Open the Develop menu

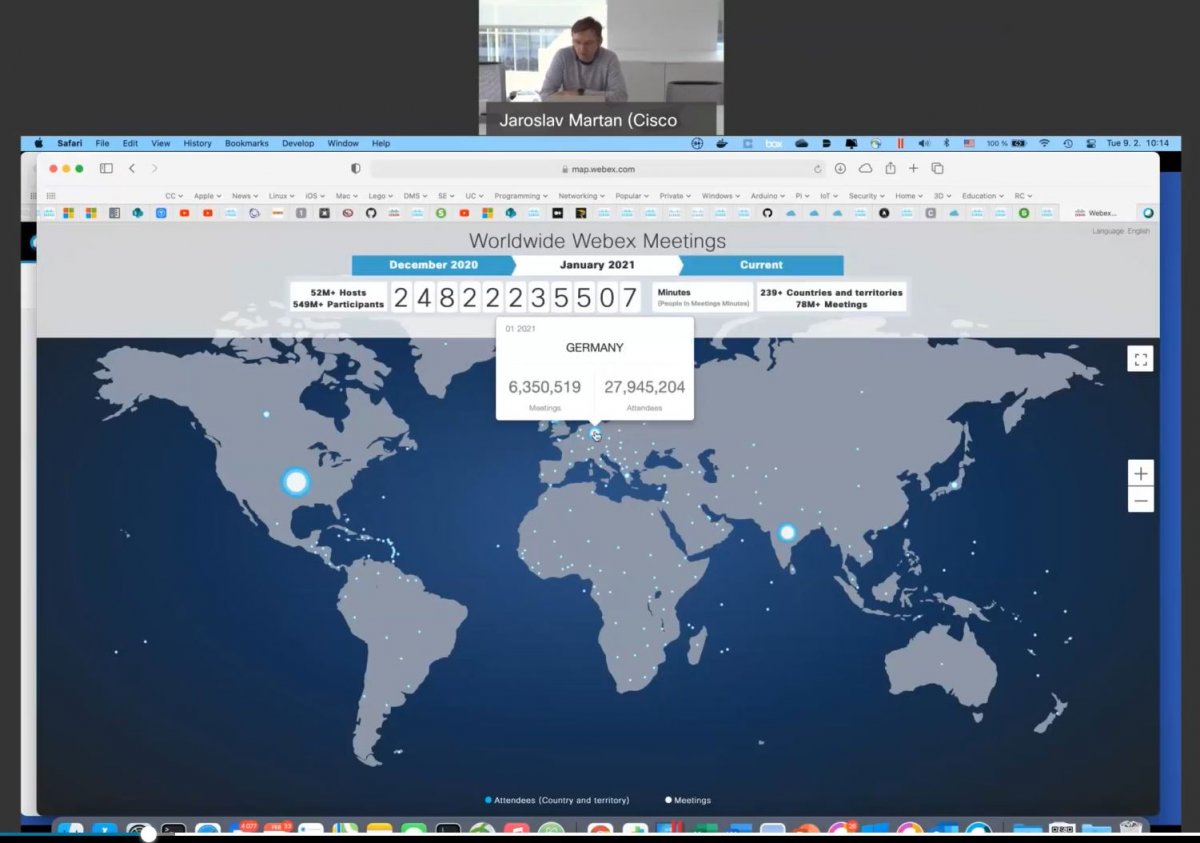pyautogui.click(x=297, y=143)
